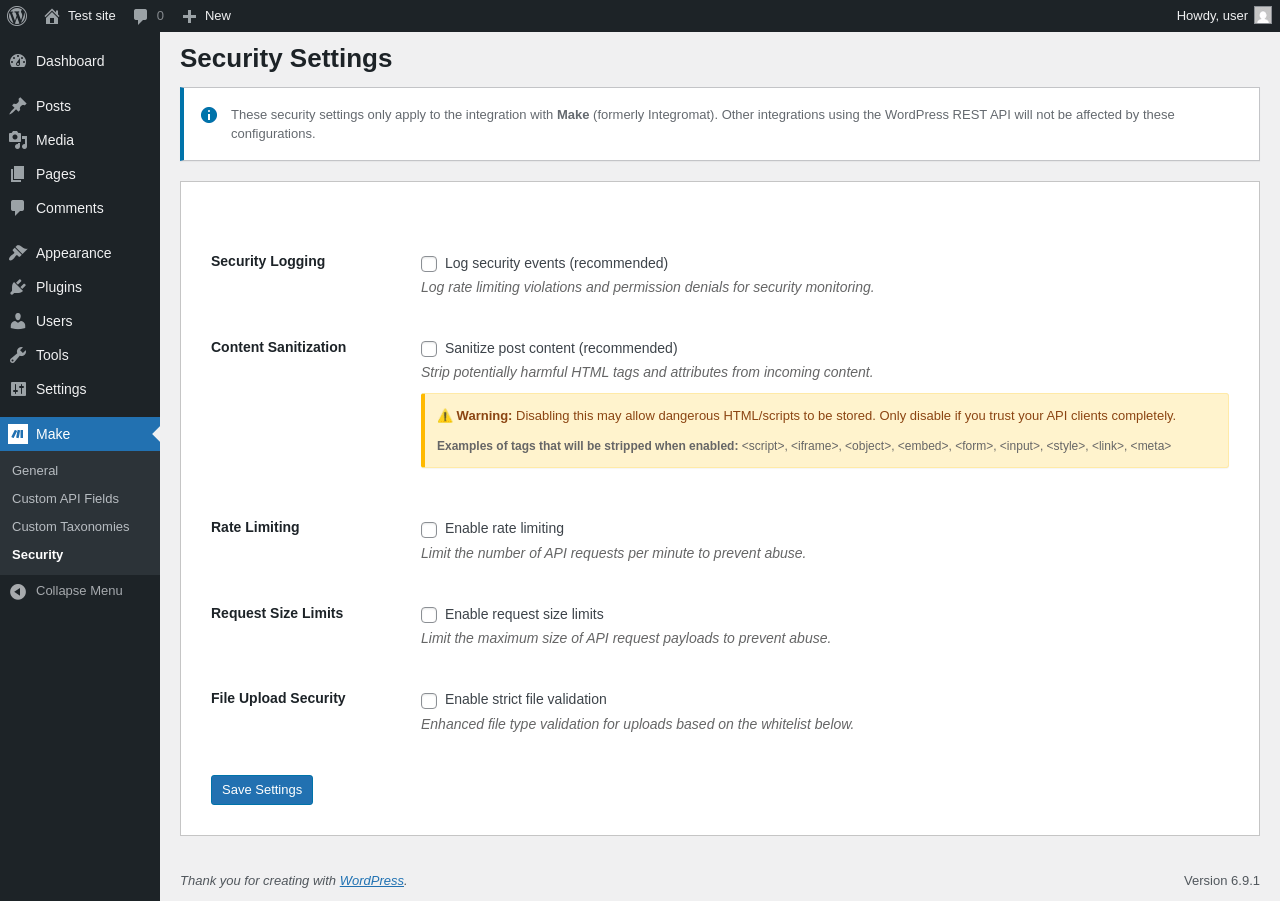This screenshot has height=901, width=1280.
Task: Click the Media library icon
Action: pos(18,140)
